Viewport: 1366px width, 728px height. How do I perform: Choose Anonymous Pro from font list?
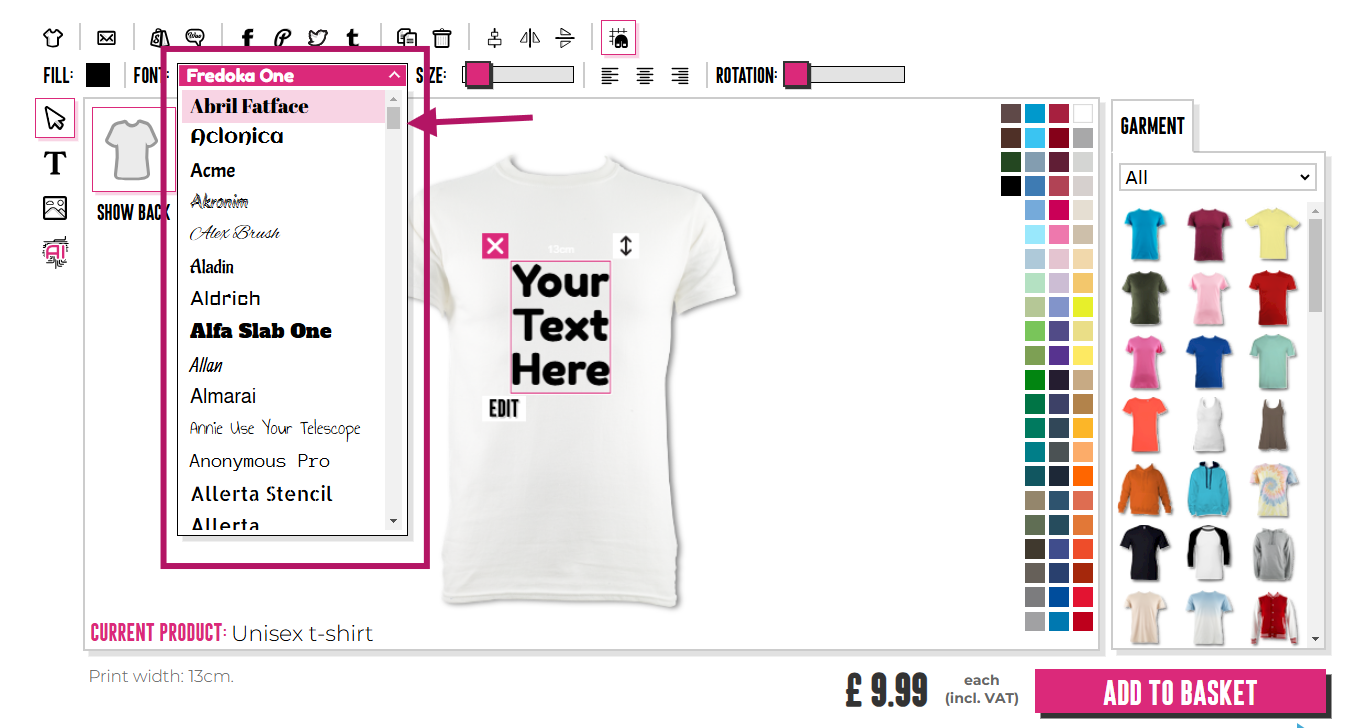tap(260, 461)
